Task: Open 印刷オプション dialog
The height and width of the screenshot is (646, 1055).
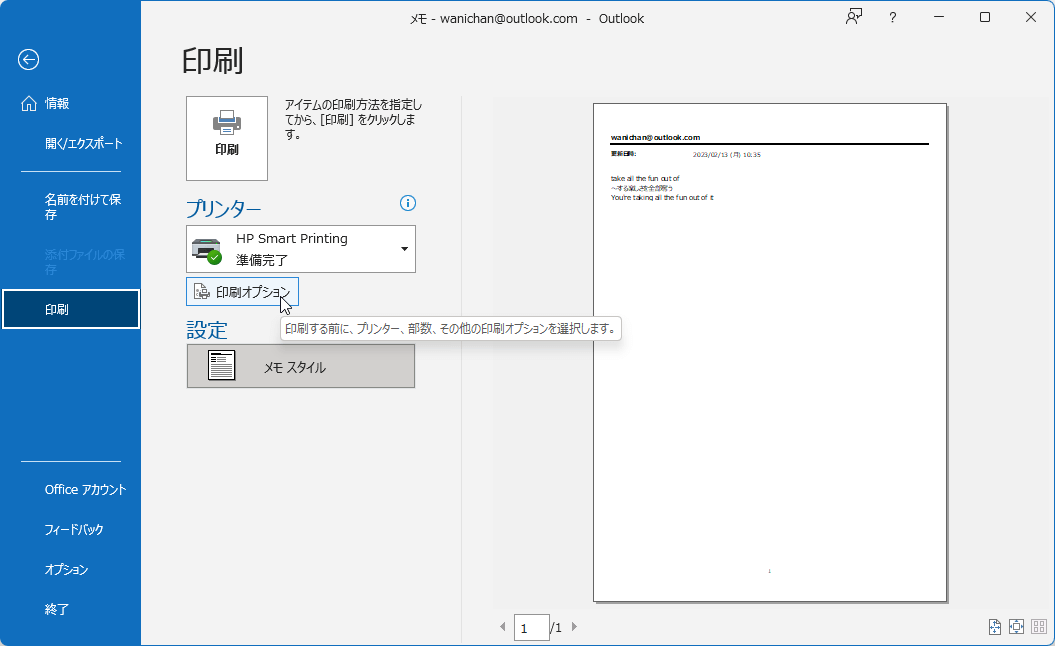Action: tap(242, 291)
